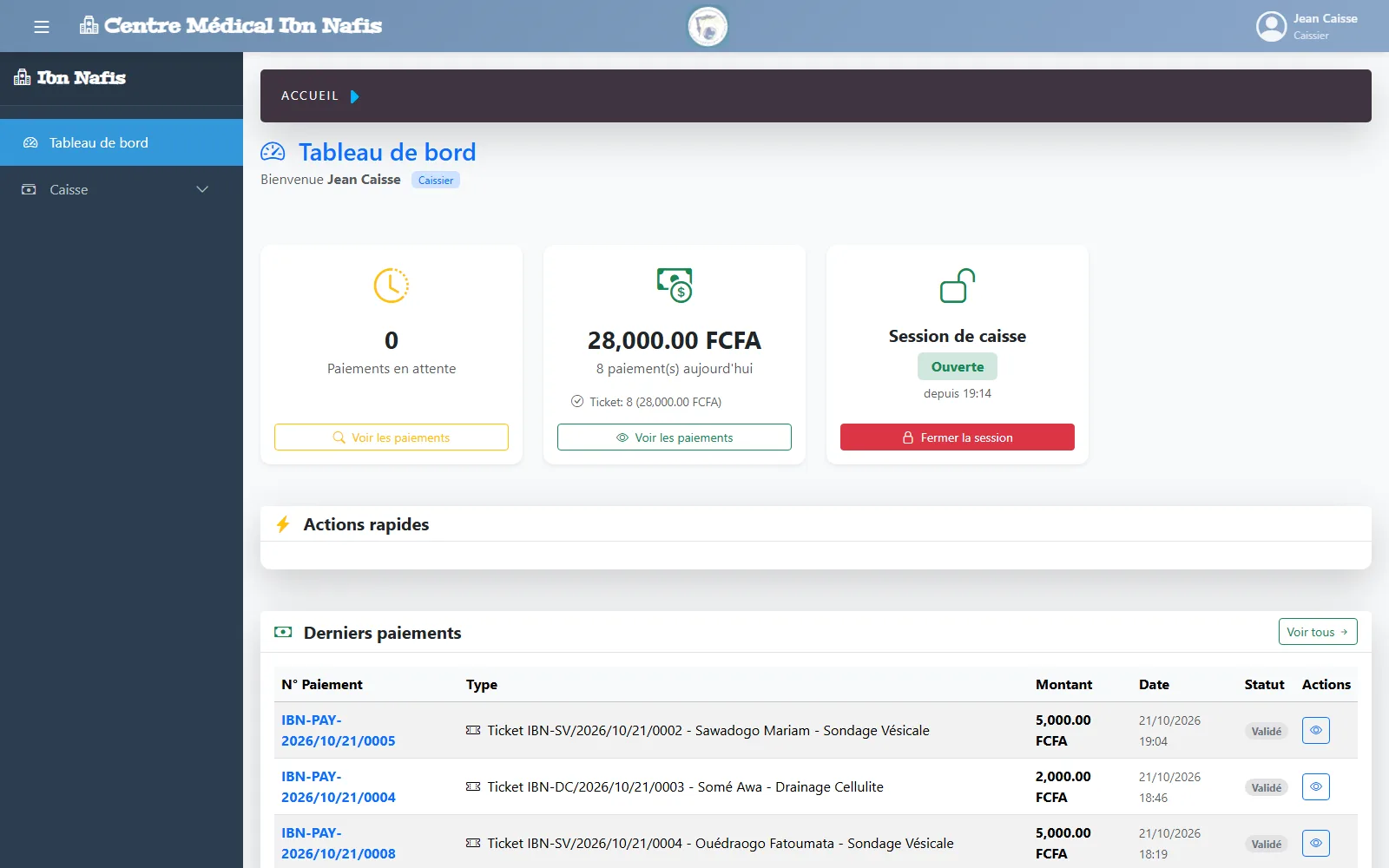Open the Caisse sidebar menu
The image size is (1389, 868).
tap(122, 189)
